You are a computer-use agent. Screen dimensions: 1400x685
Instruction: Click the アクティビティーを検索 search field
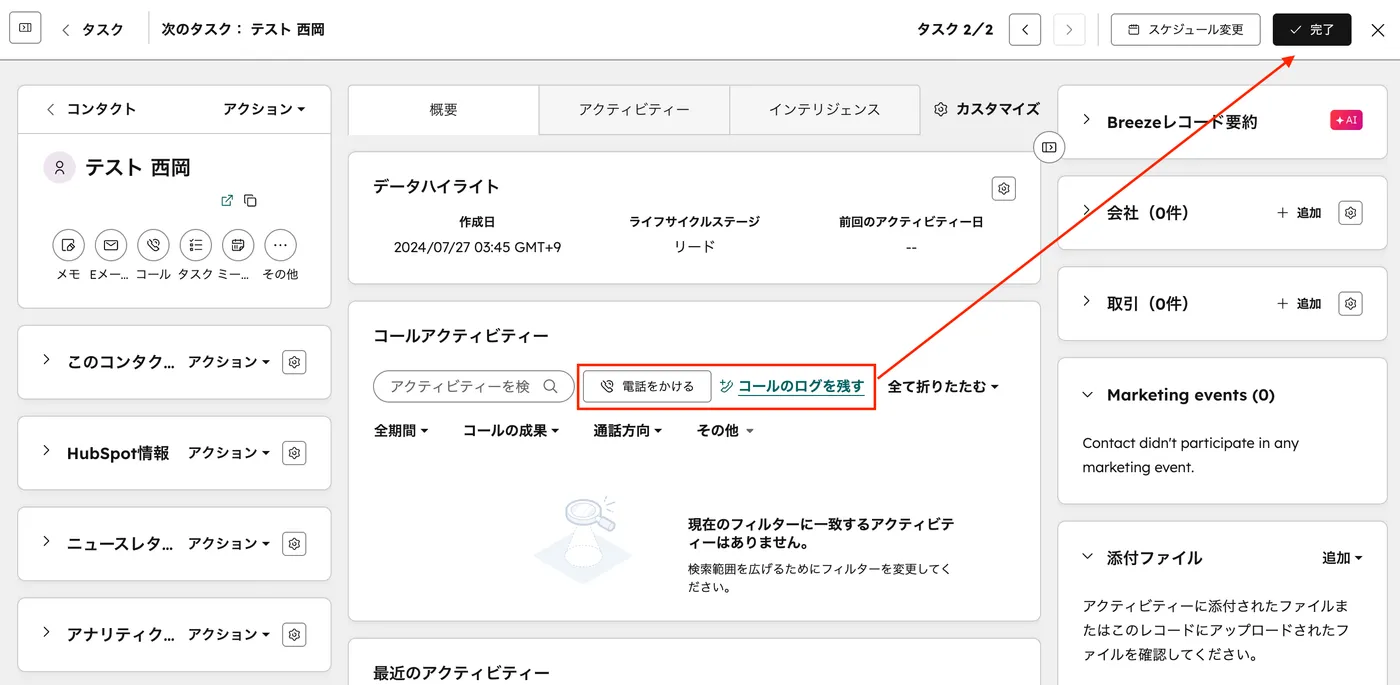point(463,386)
